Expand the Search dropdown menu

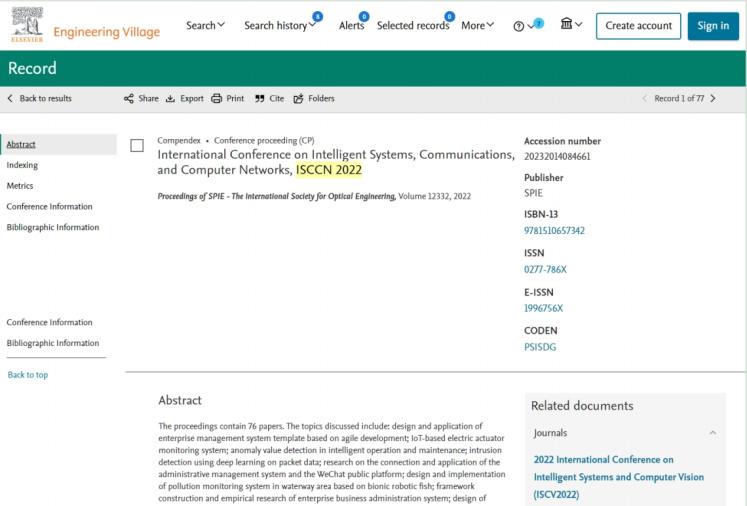[x=205, y=25]
